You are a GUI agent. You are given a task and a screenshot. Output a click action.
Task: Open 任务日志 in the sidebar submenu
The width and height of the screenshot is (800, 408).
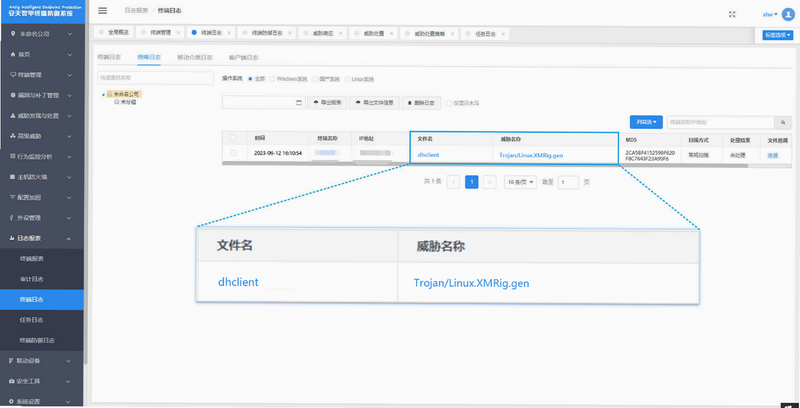(31, 320)
